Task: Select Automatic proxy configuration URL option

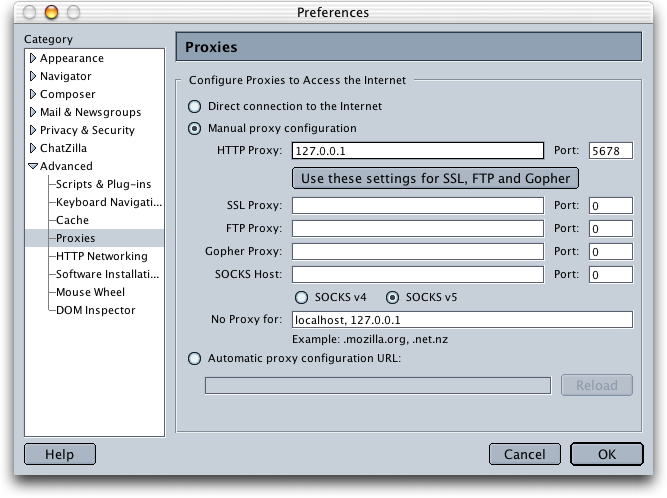Action: pyautogui.click(x=195, y=359)
